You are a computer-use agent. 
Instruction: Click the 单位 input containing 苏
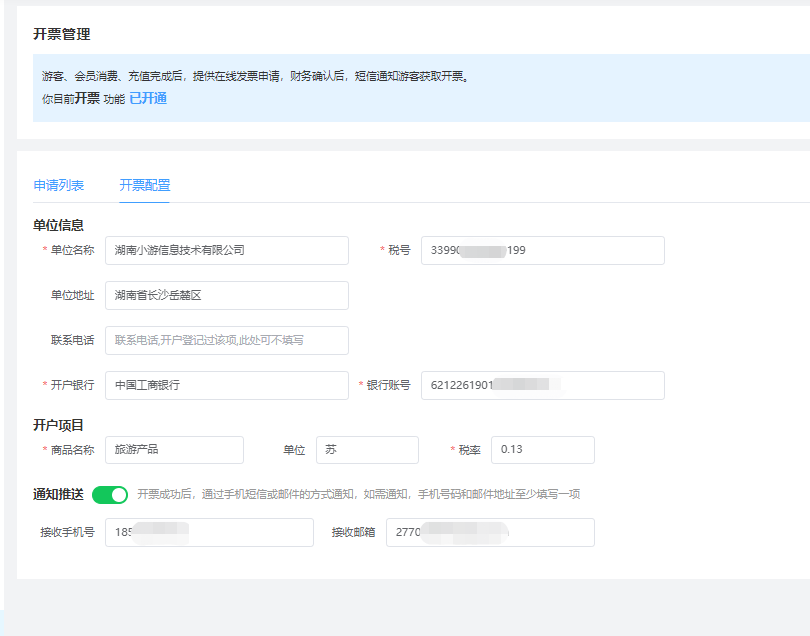point(367,450)
